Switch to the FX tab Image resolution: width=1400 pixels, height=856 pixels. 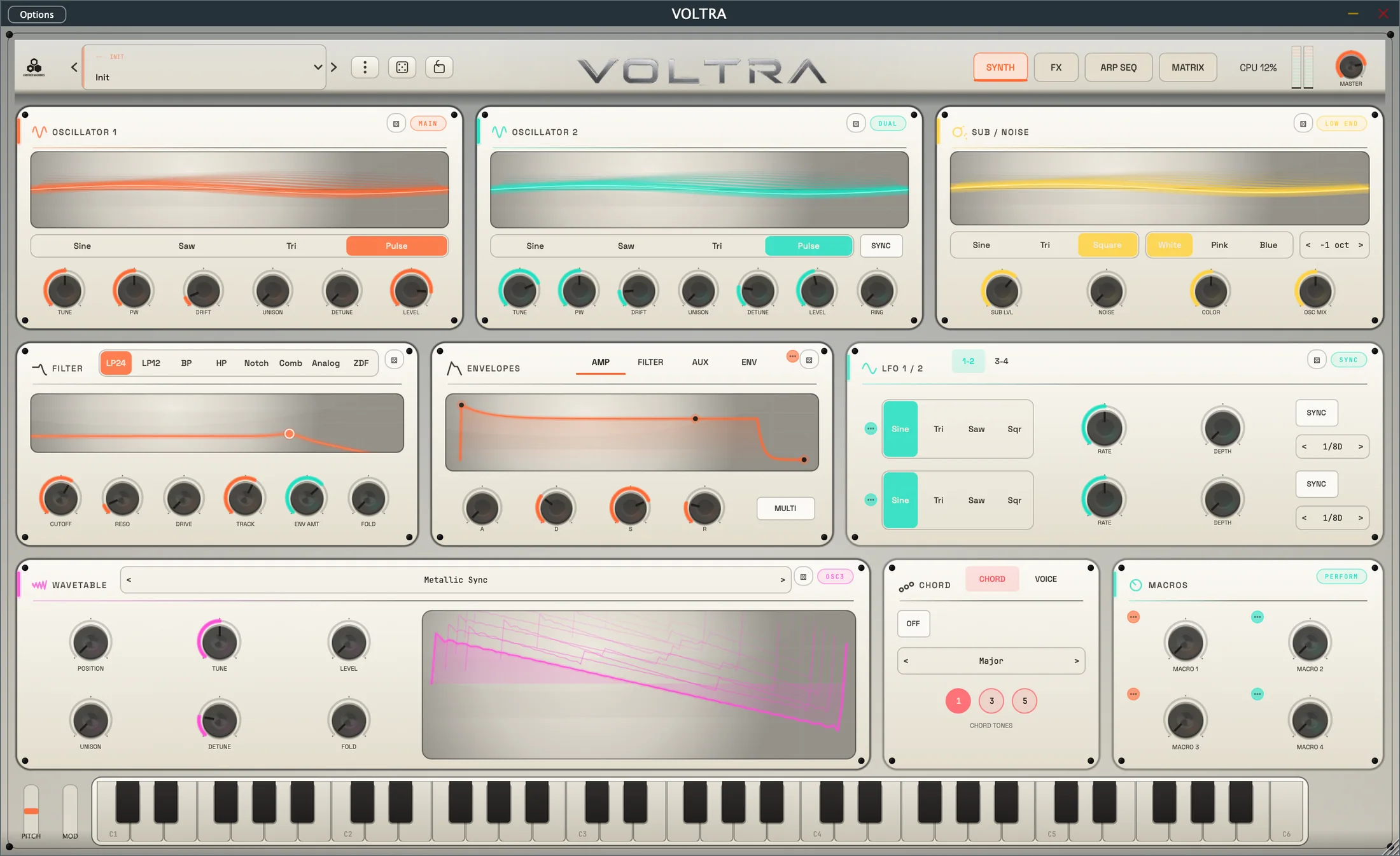[1056, 67]
